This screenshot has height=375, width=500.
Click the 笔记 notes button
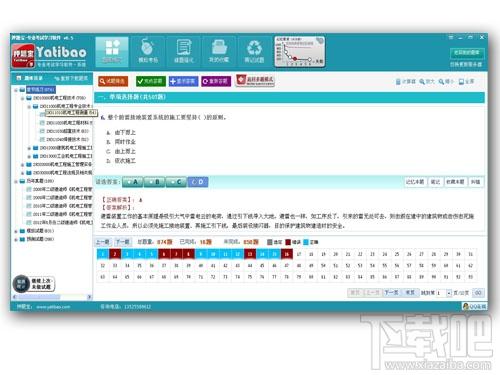click(435, 182)
